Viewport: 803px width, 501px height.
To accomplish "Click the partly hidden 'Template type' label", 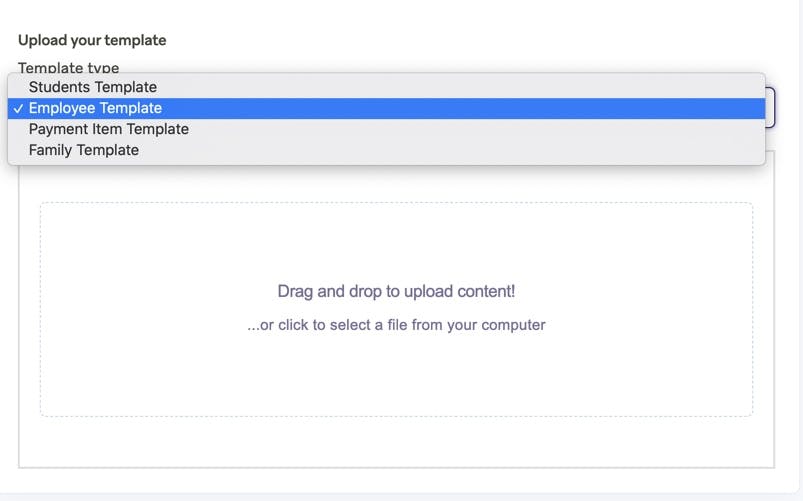I will click(68, 68).
